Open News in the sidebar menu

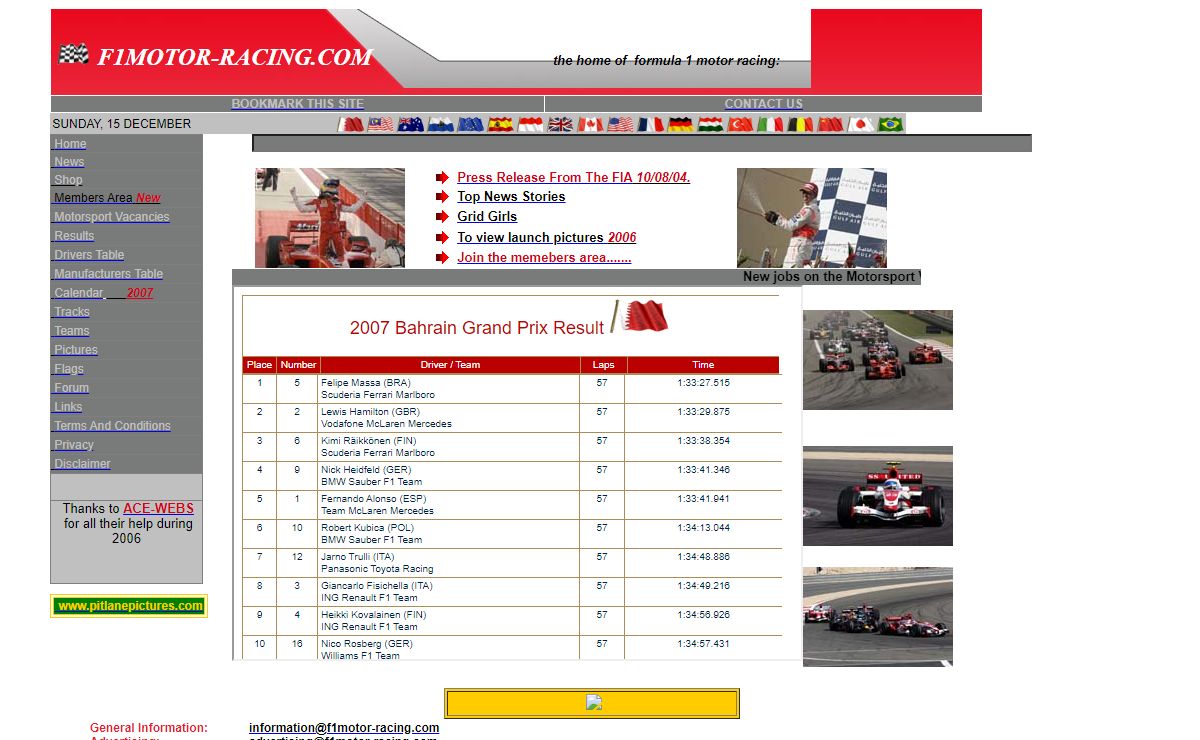click(x=69, y=162)
